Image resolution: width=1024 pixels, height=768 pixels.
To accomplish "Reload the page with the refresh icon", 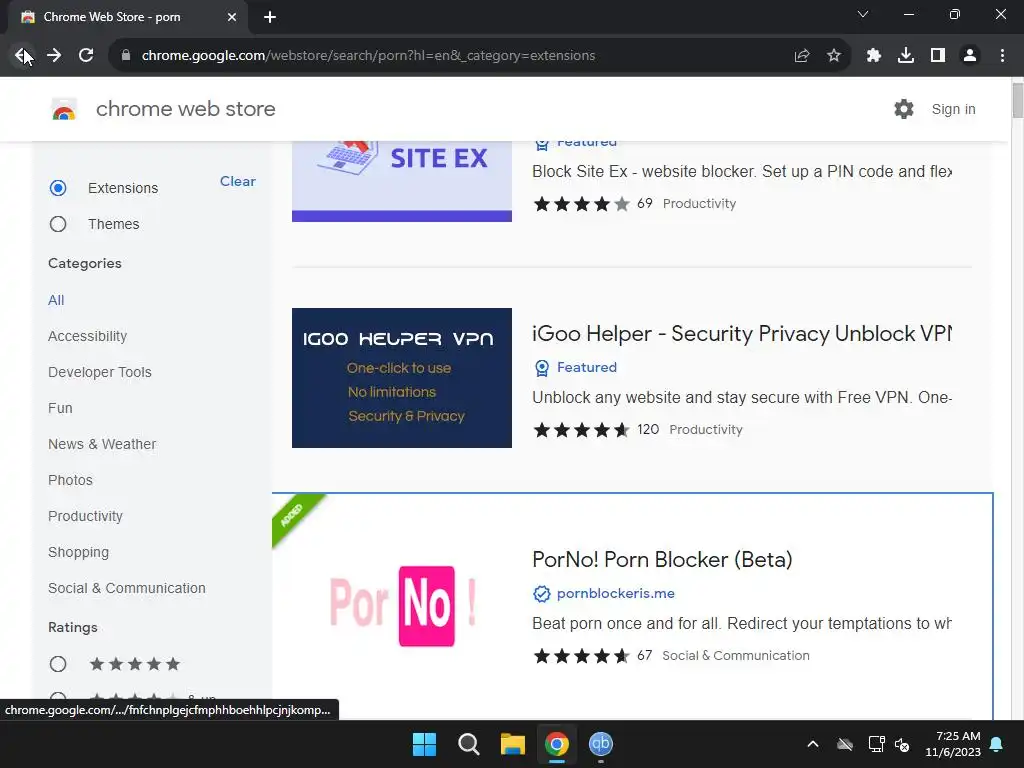I will (x=86, y=56).
